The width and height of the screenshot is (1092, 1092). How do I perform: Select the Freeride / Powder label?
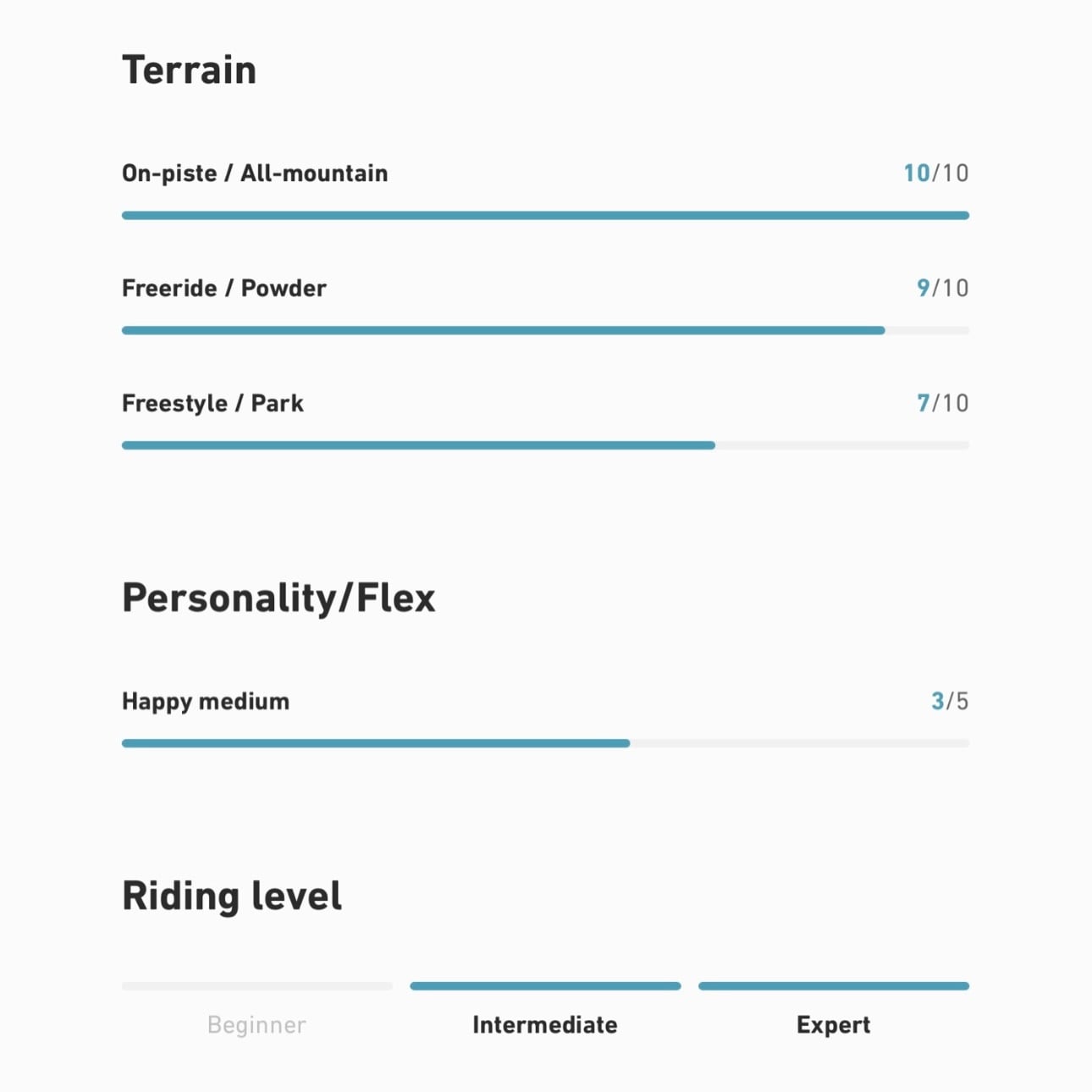224,289
